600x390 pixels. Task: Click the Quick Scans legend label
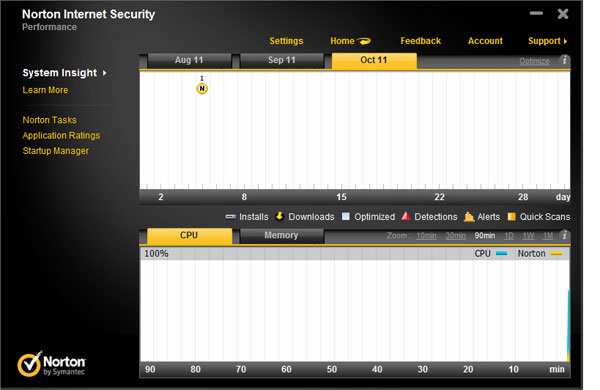coord(545,217)
